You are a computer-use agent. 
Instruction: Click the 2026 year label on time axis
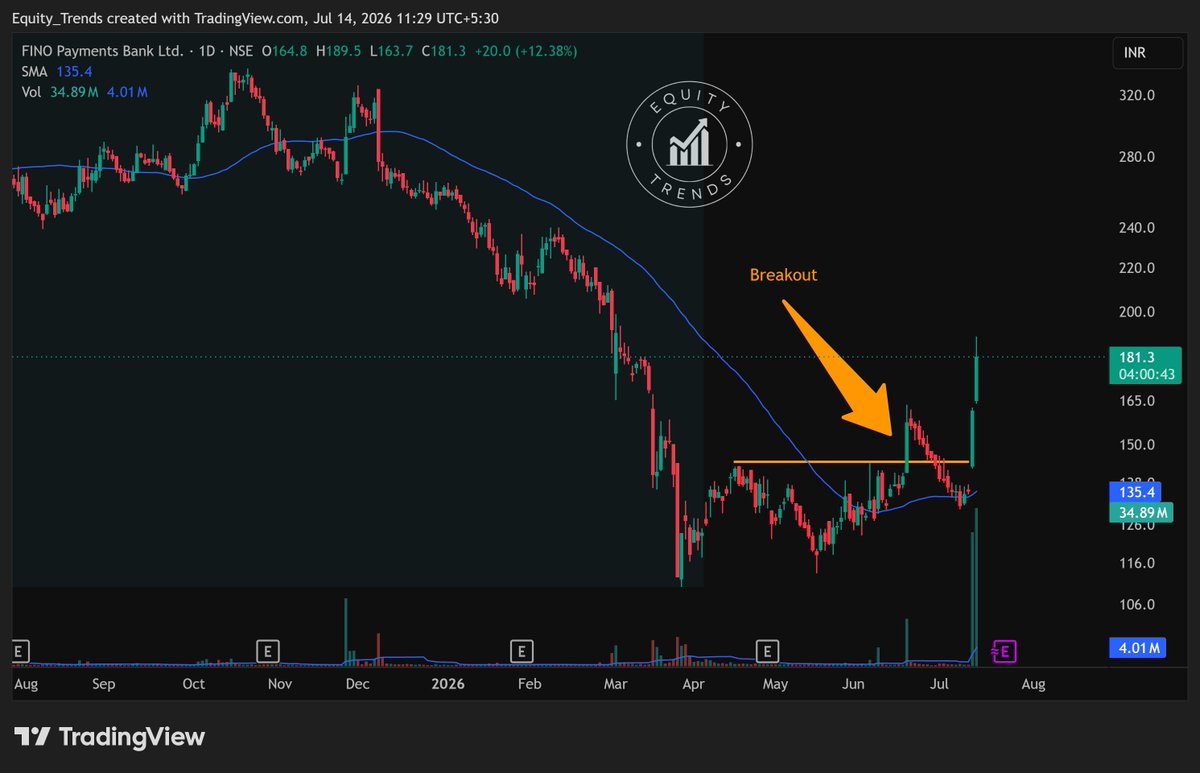(447, 684)
